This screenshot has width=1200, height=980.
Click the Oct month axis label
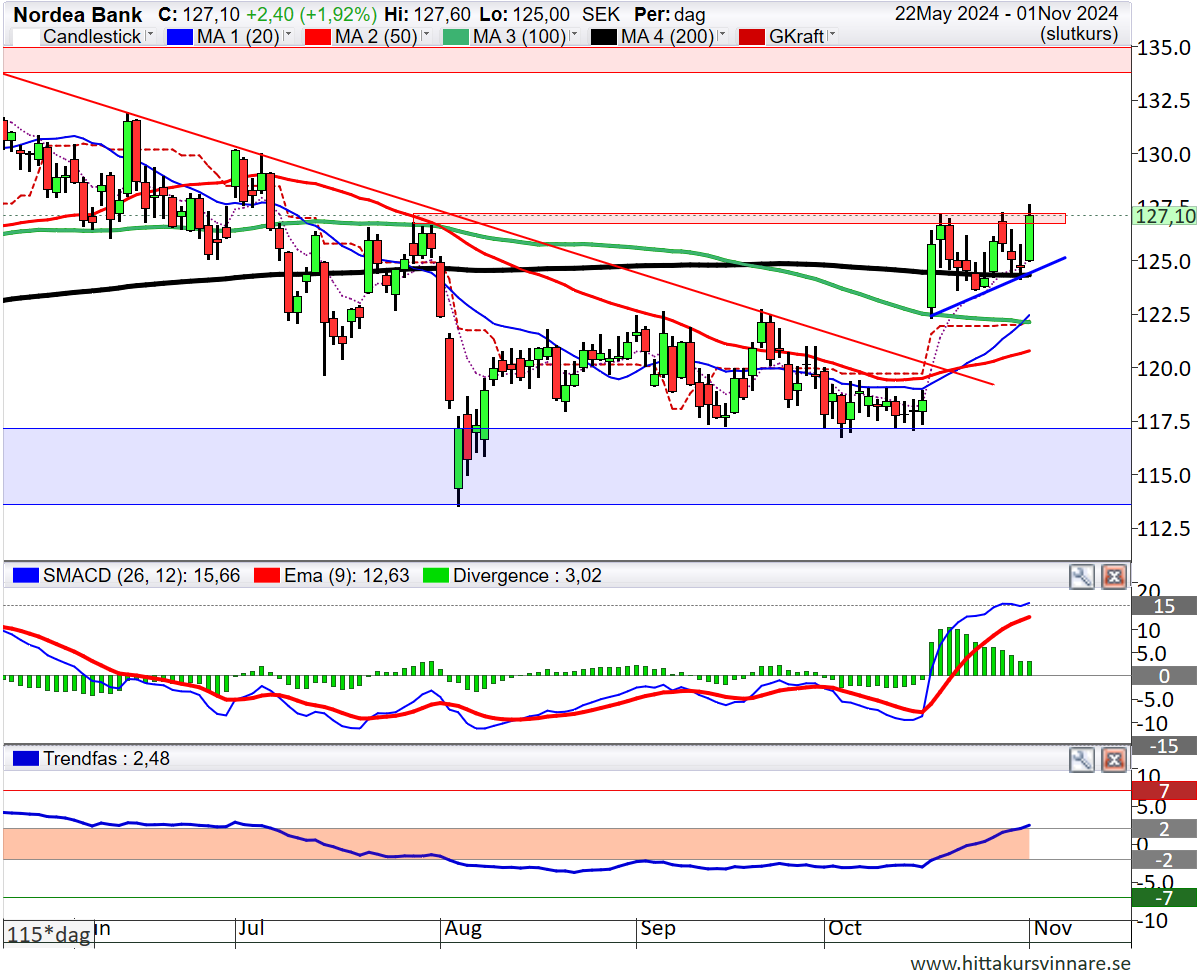tap(844, 929)
